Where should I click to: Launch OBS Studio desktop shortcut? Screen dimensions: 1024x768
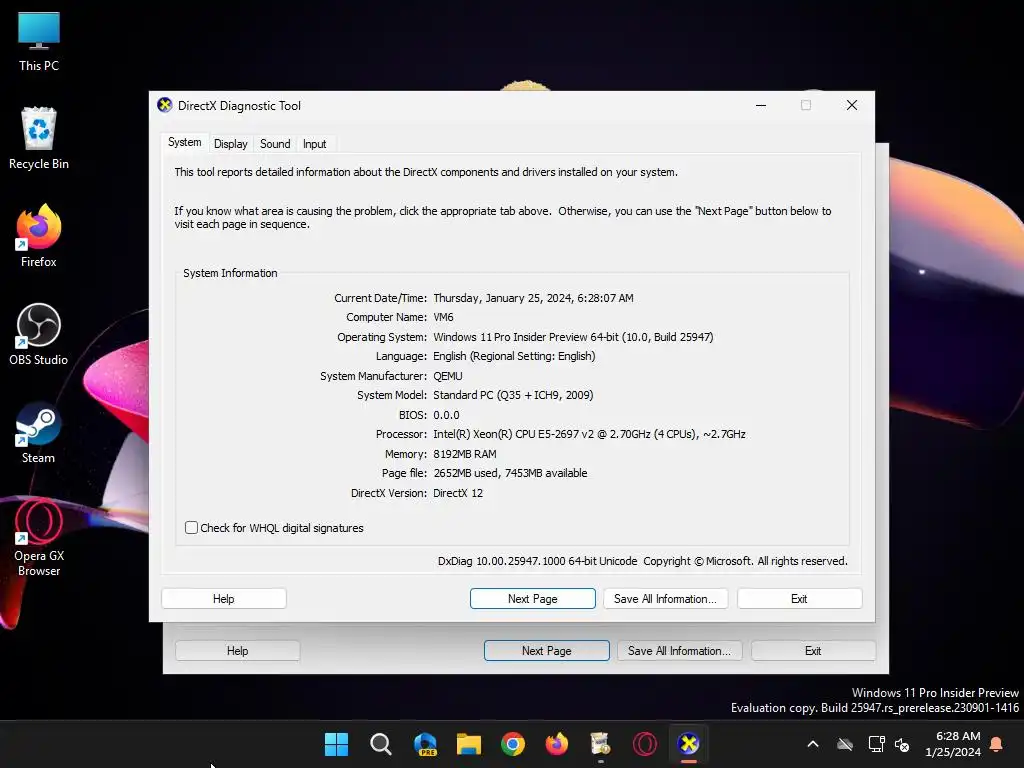[39, 334]
